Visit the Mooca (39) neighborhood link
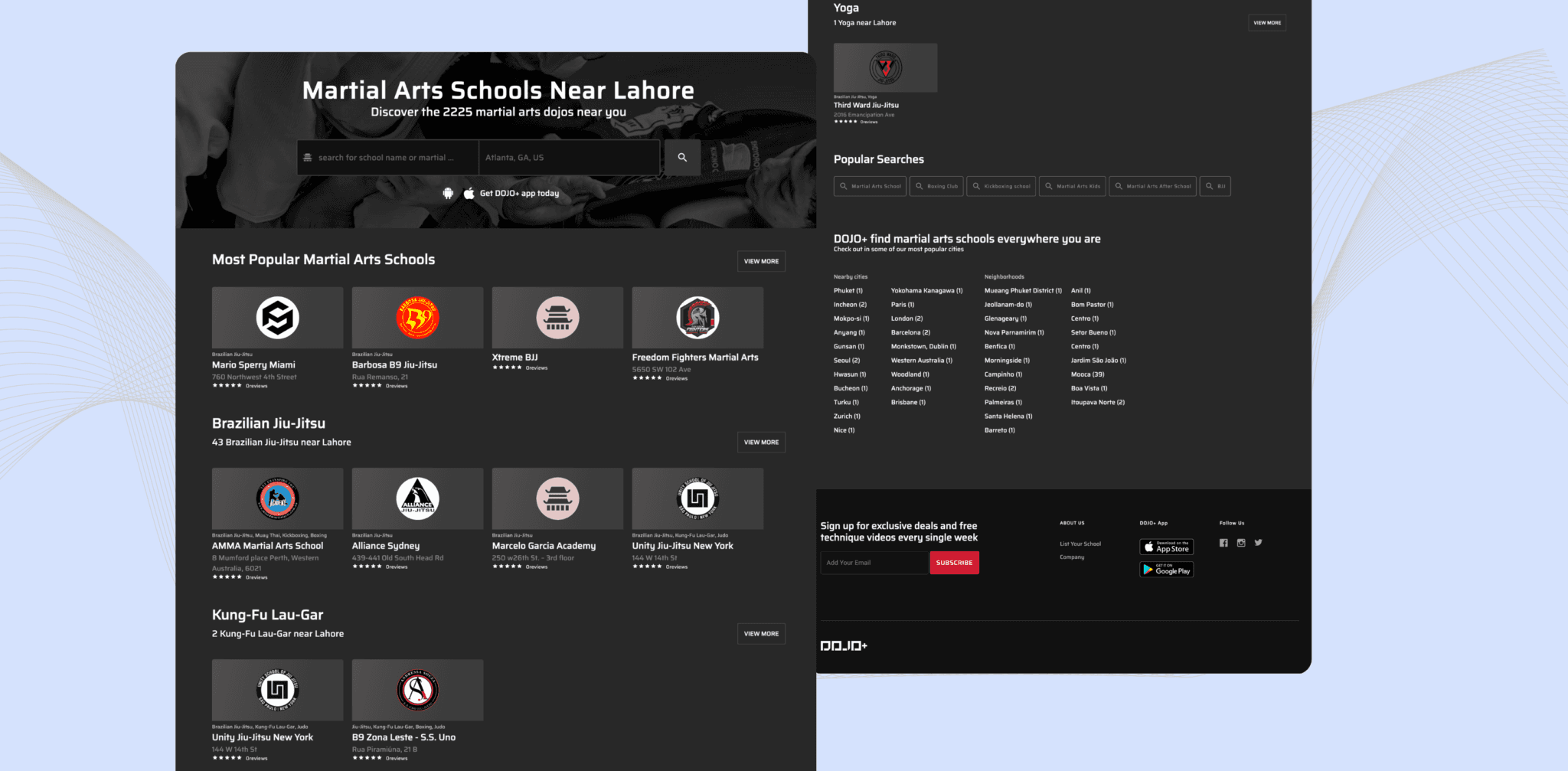This screenshot has width=1568, height=771. pyautogui.click(x=1086, y=374)
